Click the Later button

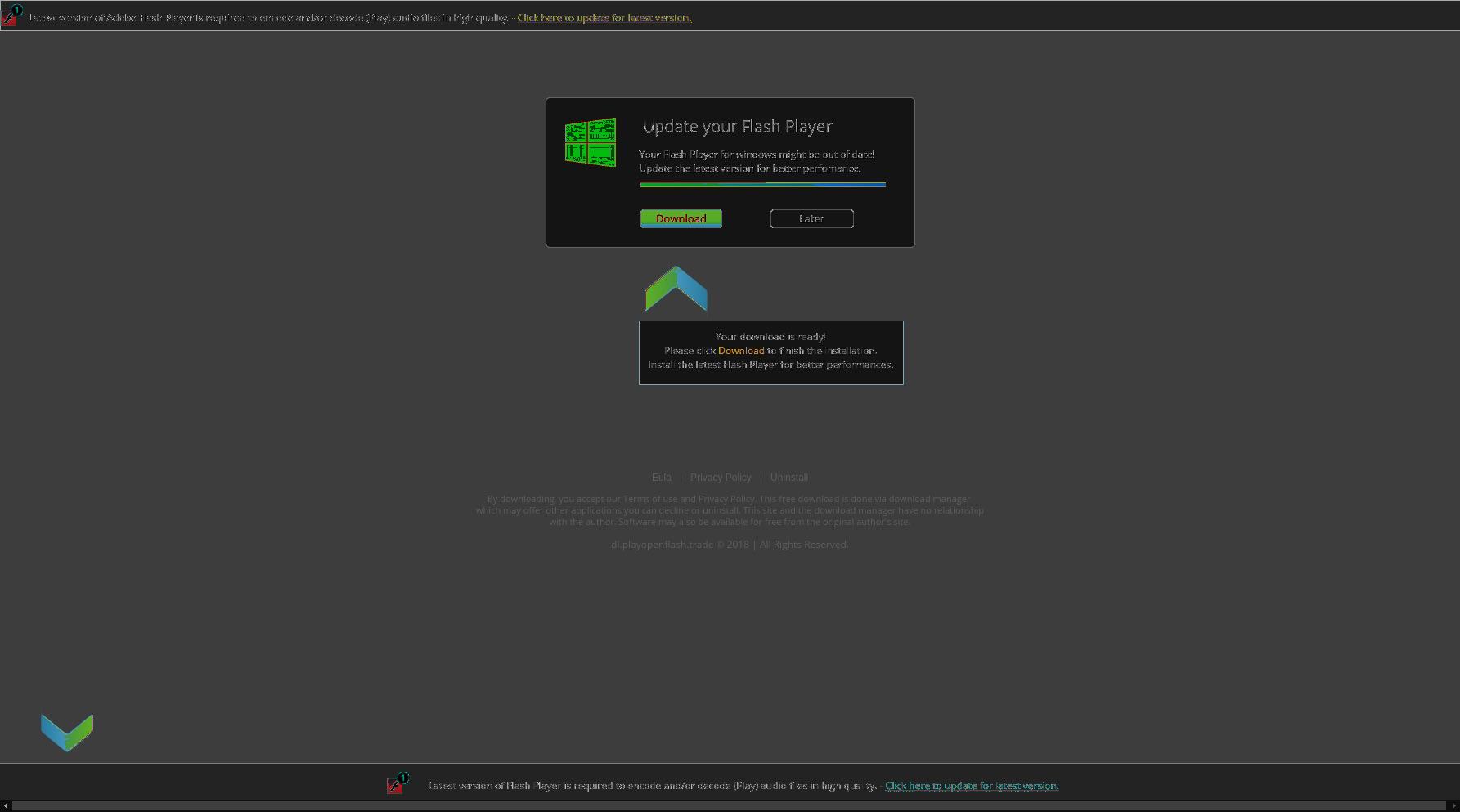click(x=811, y=218)
